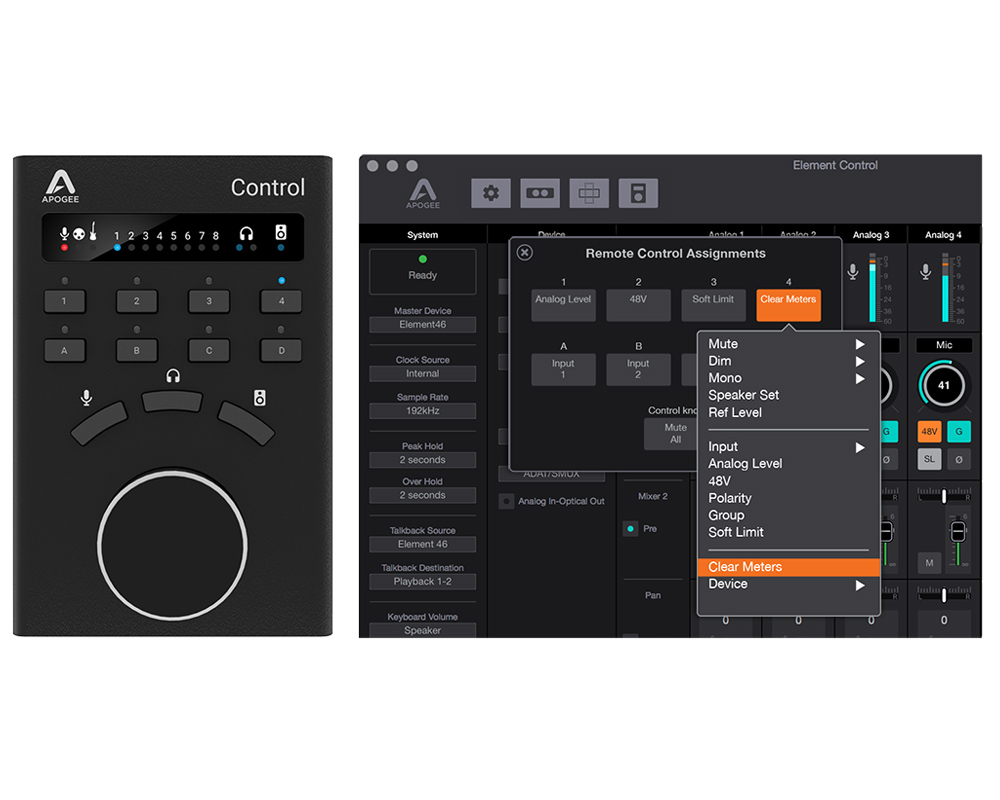Viewport: 1000px width, 800px height.
Task: Click the speaker icon on the Control remote display
Action: click(x=281, y=232)
